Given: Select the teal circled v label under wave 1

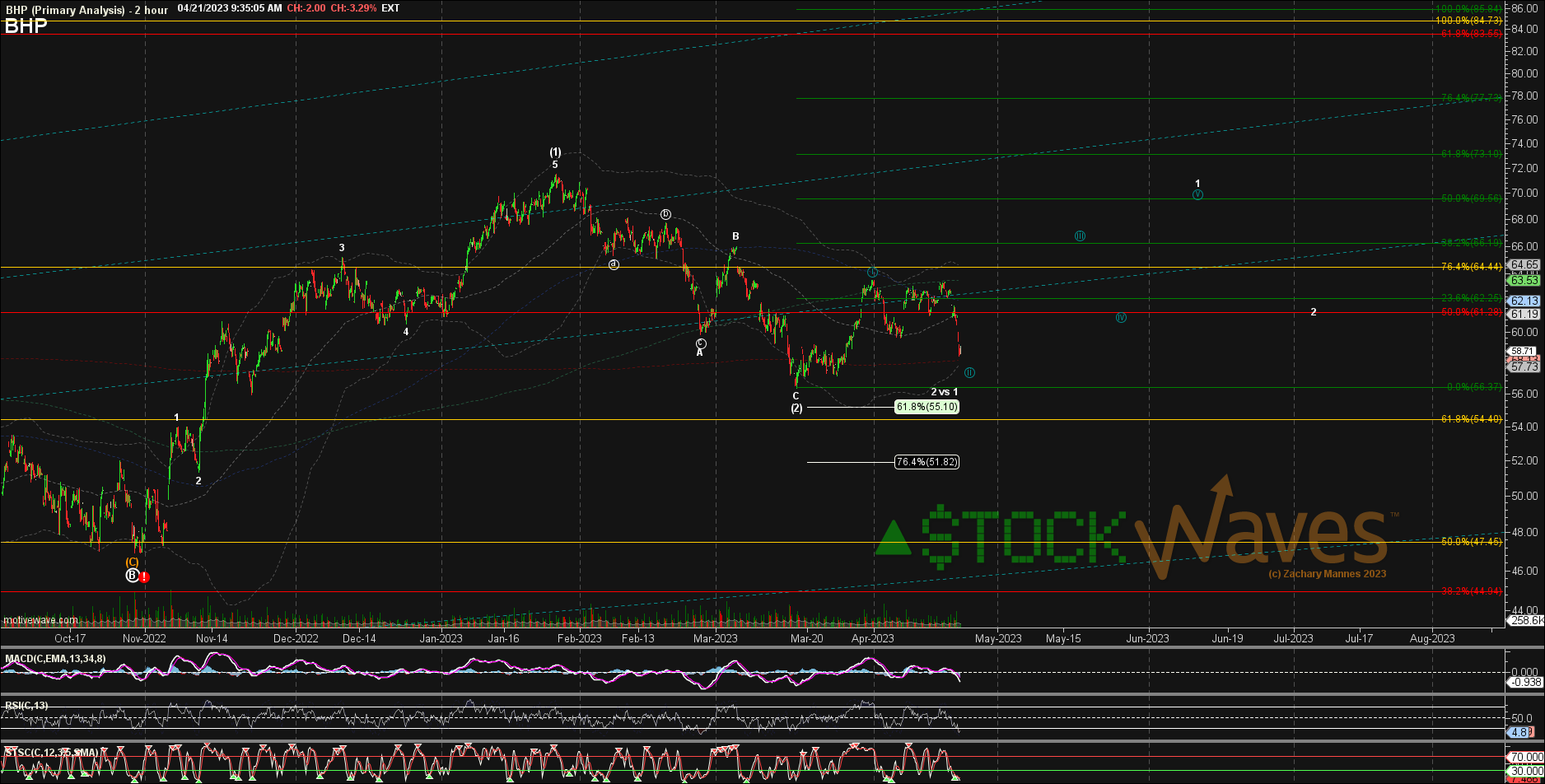Looking at the screenshot, I should coord(1197,194).
